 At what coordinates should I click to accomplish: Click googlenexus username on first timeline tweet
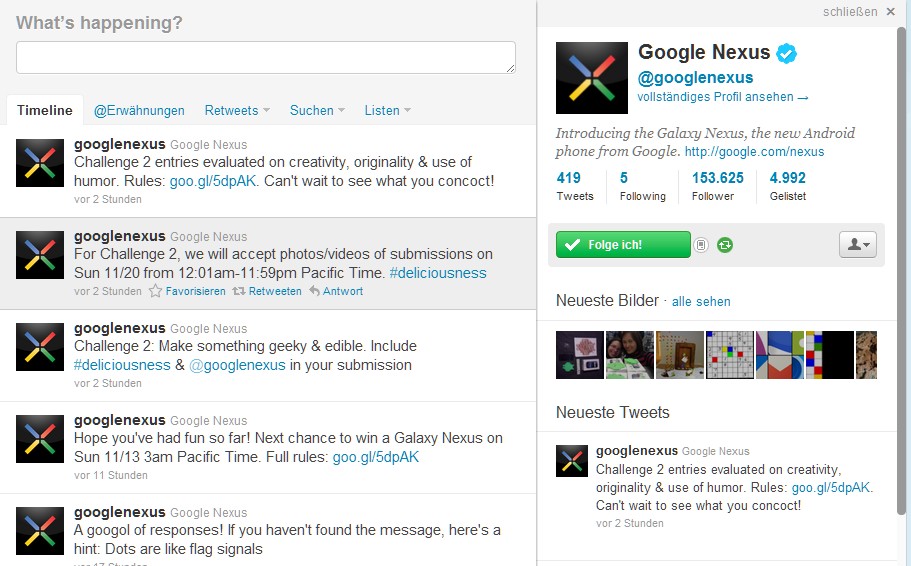tap(120, 144)
